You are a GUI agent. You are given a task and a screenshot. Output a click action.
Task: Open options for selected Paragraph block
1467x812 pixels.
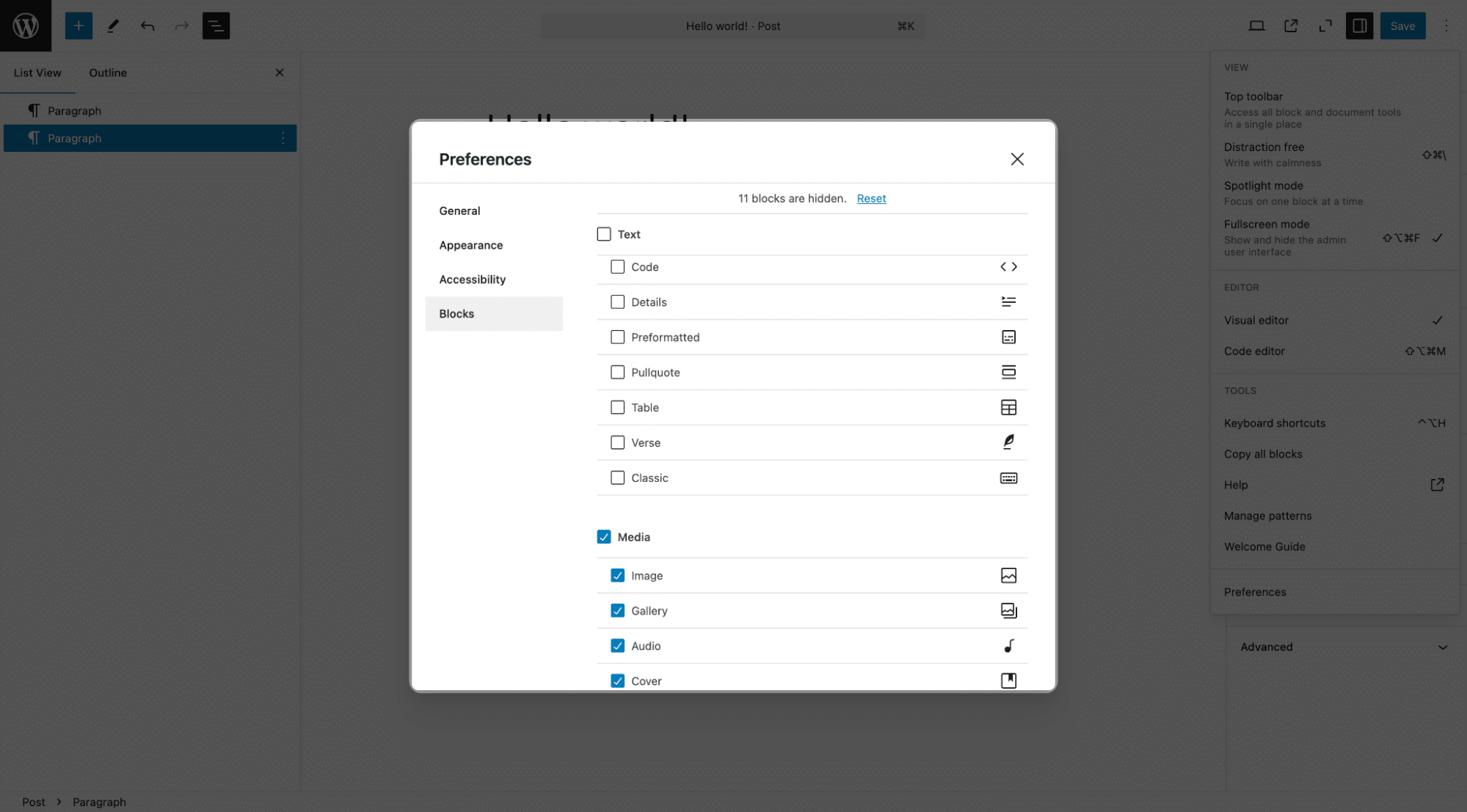pos(283,138)
